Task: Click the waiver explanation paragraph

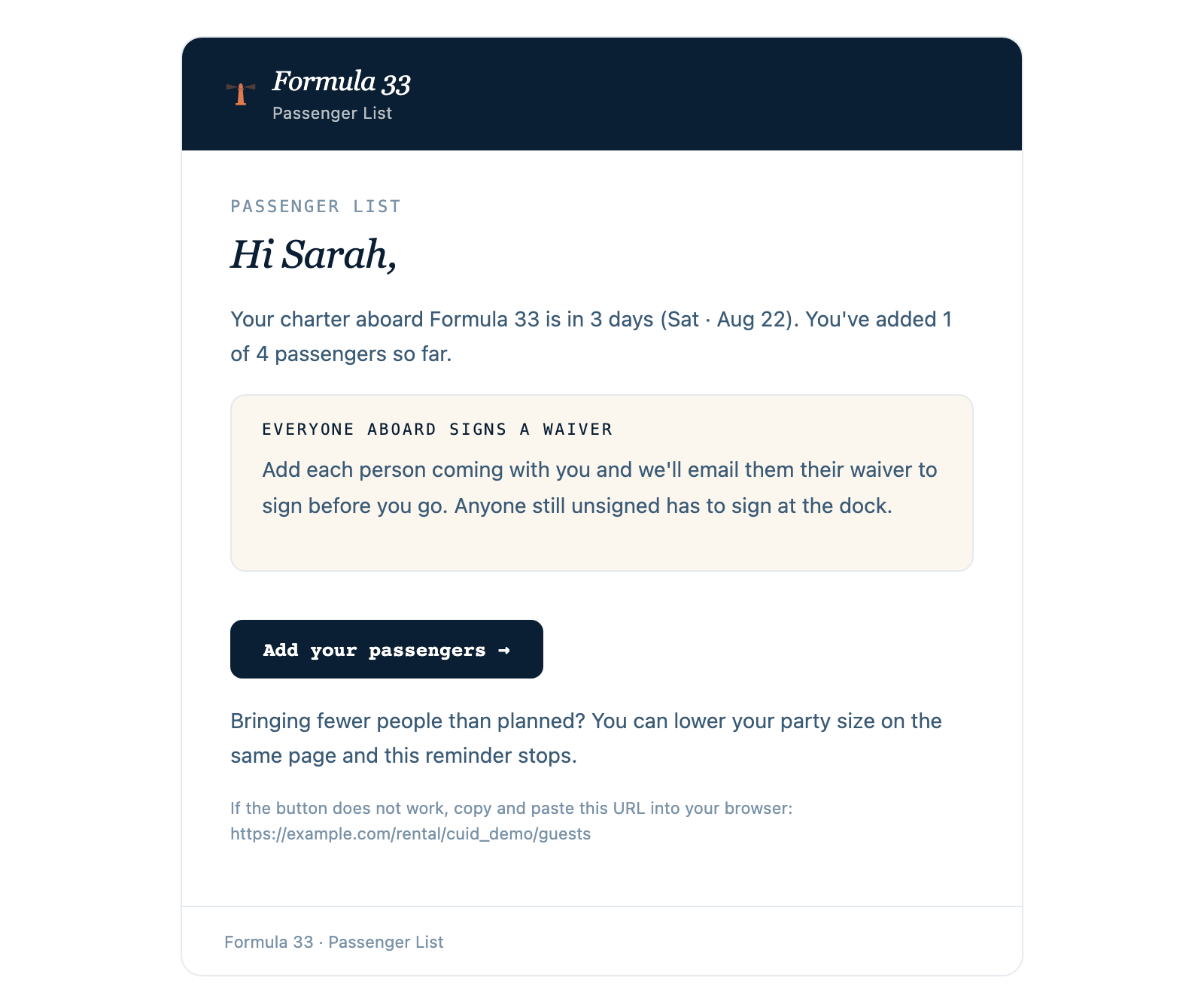Action: click(x=599, y=487)
